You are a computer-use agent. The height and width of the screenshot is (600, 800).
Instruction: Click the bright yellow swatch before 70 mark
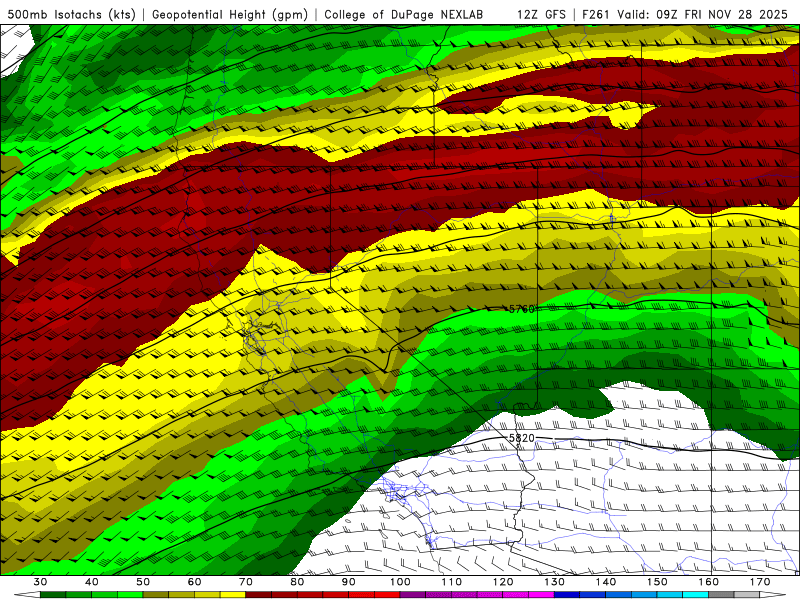[233, 595]
